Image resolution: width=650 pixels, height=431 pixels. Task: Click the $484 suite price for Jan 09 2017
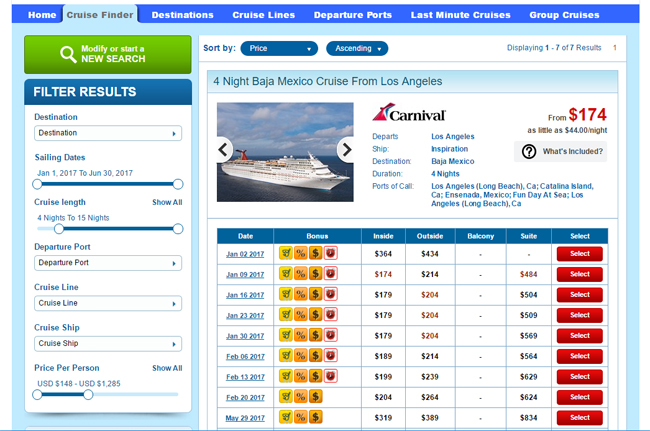coord(529,274)
